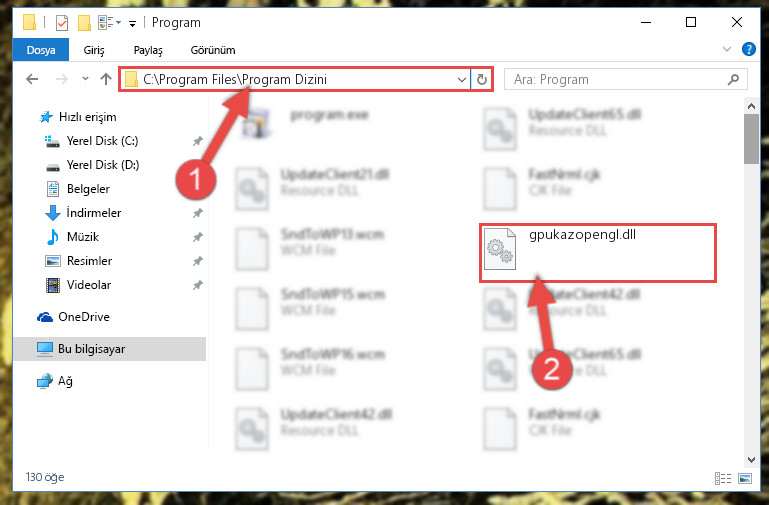Click the Properties icon in quick access toolbar
This screenshot has width=769, height=505.
pos(62,23)
